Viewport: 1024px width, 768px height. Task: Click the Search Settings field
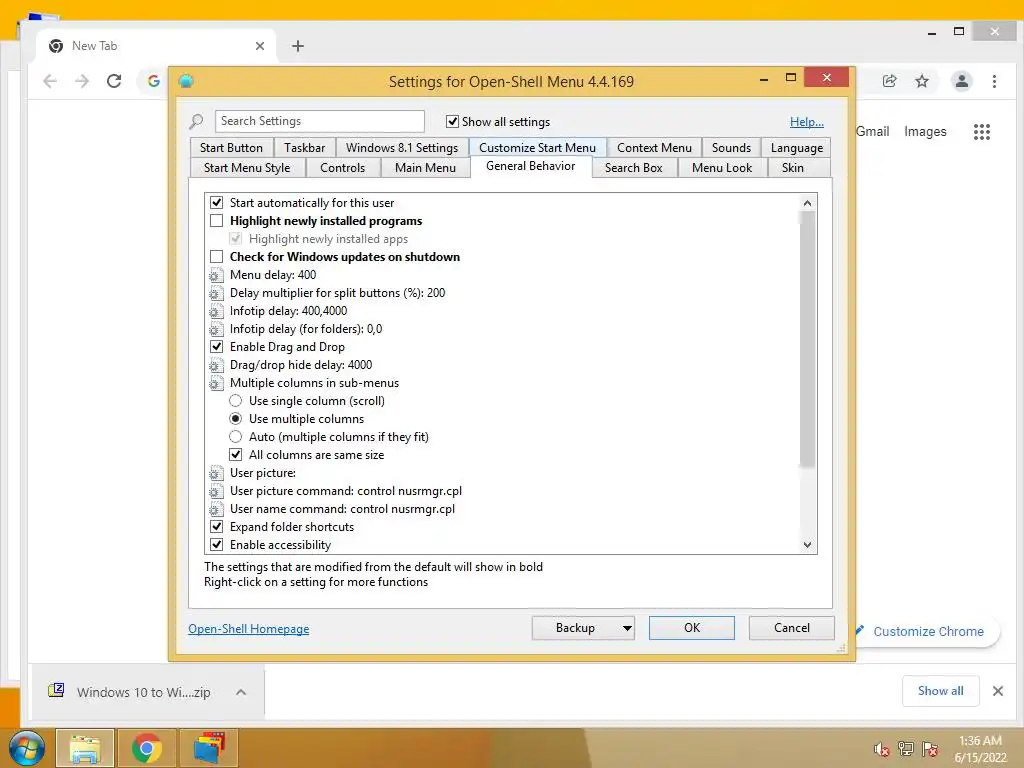point(319,121)
